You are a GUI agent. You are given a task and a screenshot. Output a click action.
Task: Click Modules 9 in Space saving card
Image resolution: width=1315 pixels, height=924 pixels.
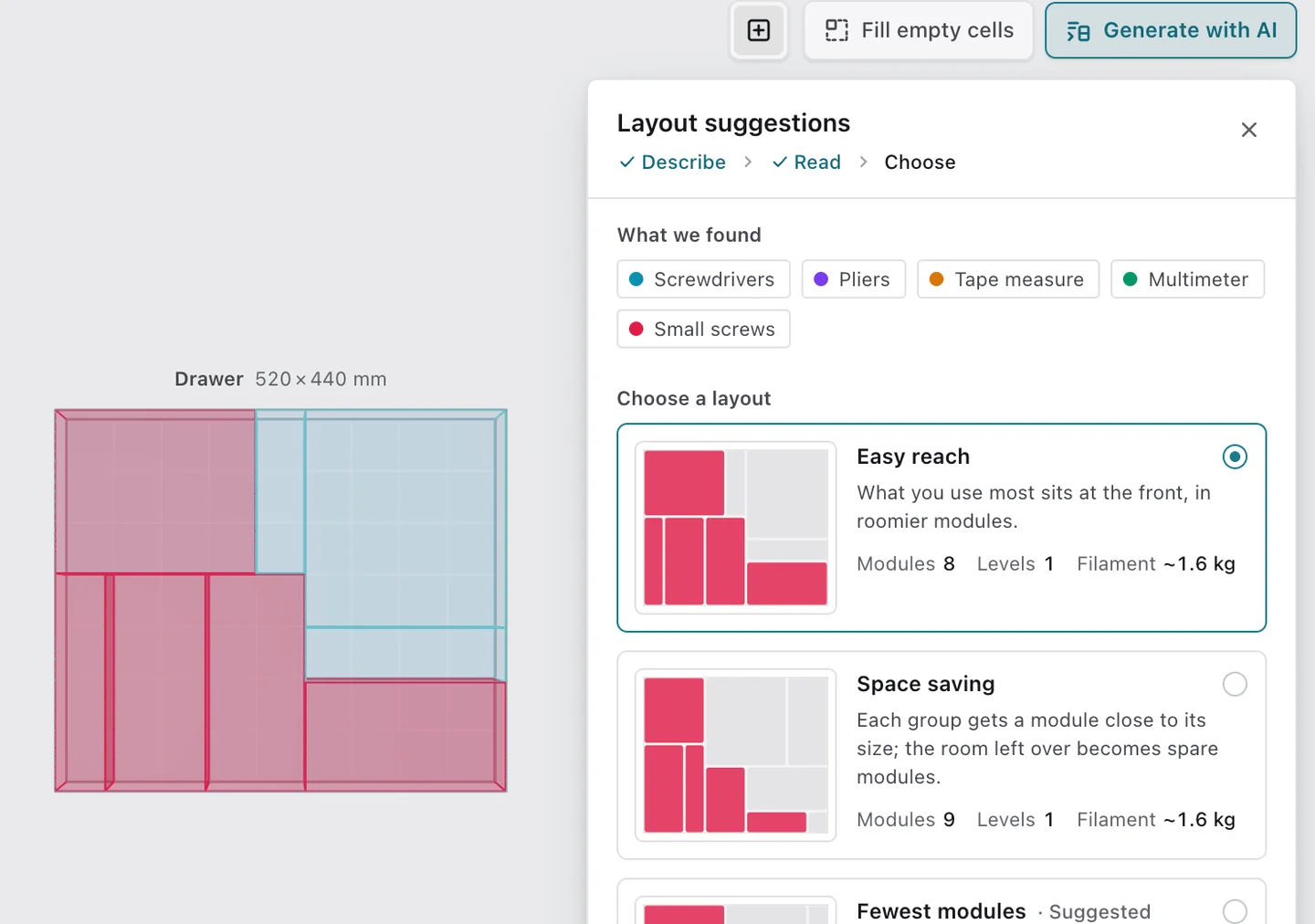906,820
